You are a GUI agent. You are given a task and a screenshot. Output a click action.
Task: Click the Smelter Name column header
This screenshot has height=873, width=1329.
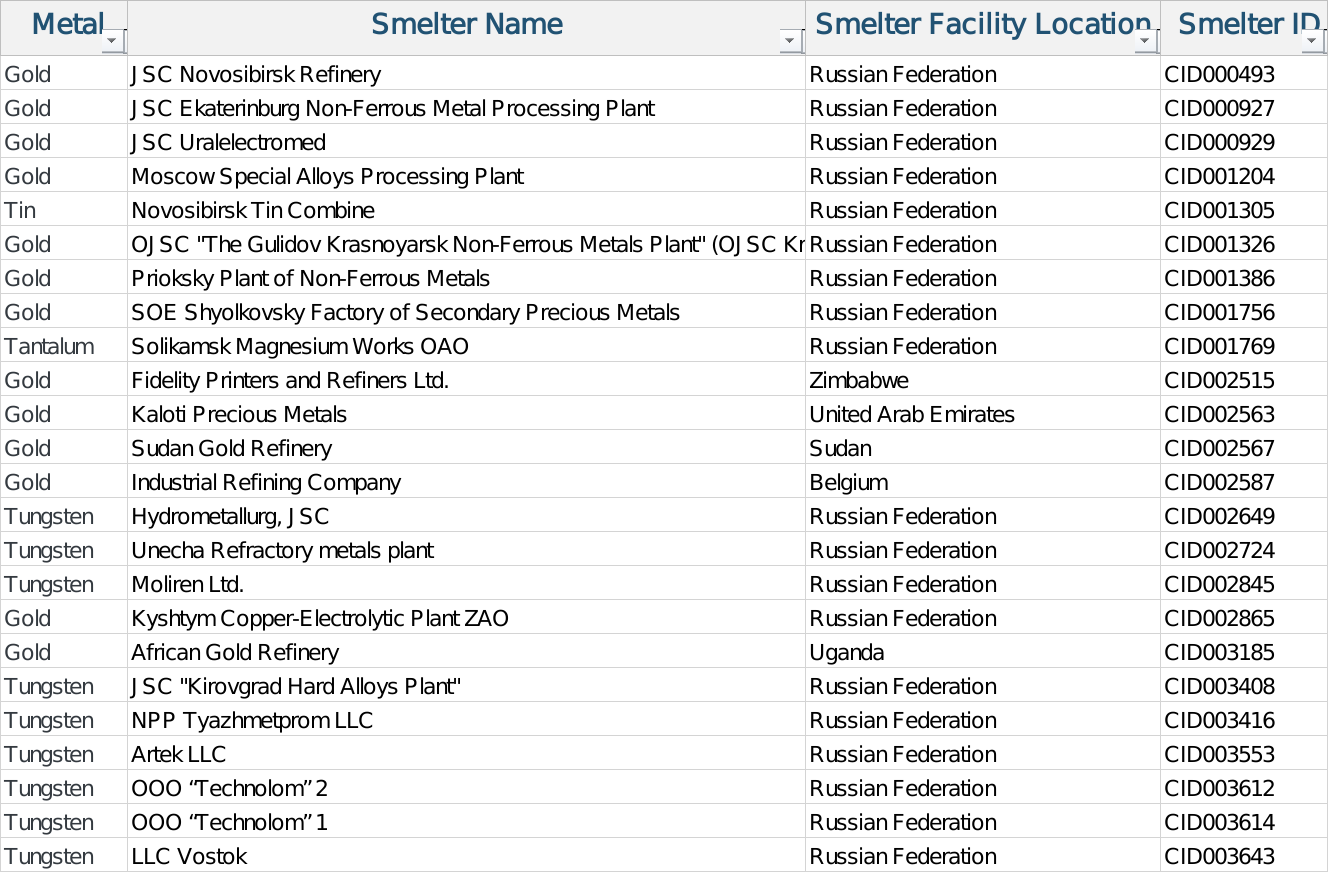point(466,25)
